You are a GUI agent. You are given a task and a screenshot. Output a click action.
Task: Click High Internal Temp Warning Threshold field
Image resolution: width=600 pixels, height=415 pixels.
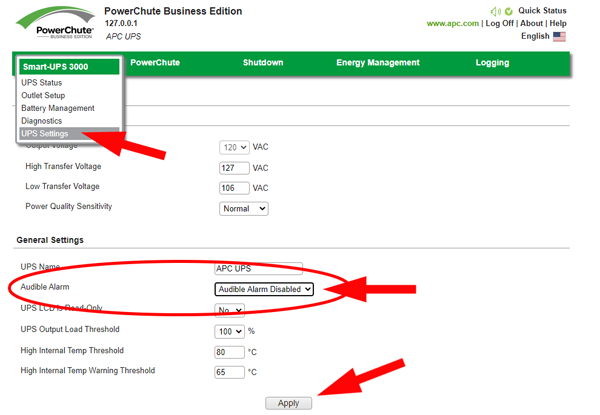tap(229, 372)
